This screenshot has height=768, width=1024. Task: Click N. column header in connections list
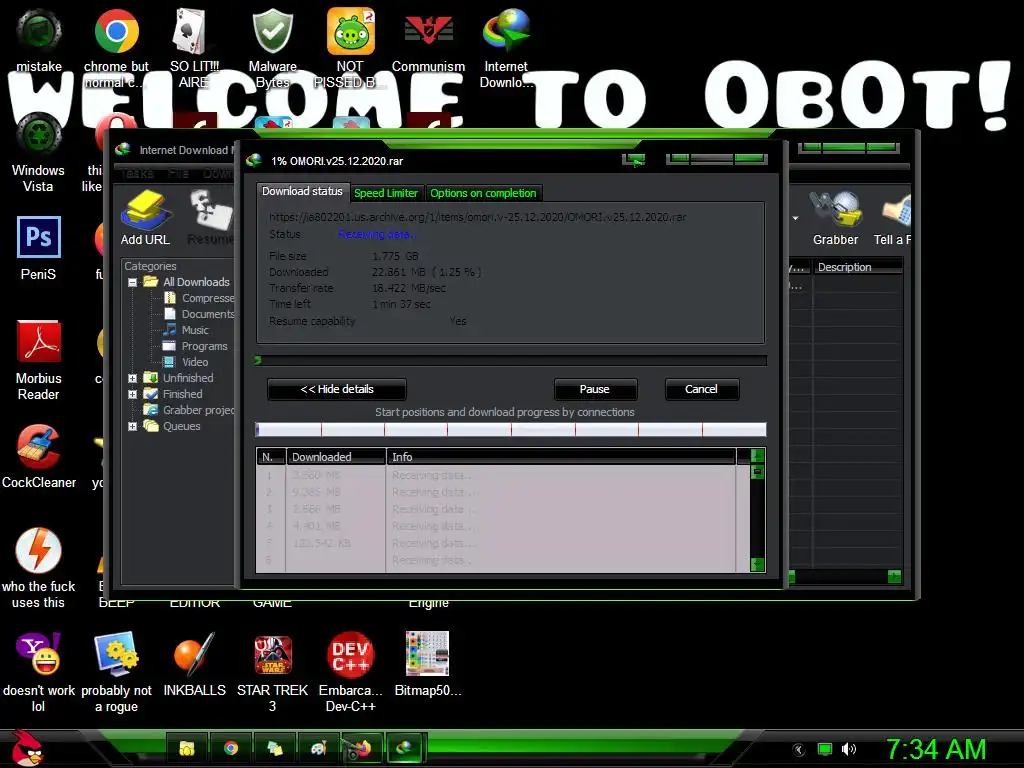pyautogui.click(x=270, y=456)
